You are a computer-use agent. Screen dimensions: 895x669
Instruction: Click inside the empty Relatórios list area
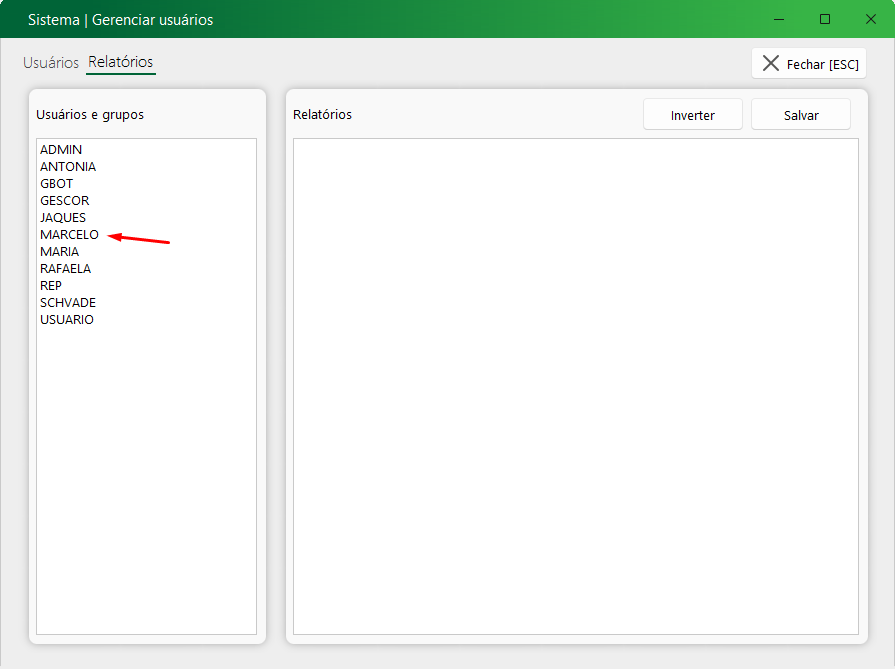pyautogui.click(x=575, y=385)
